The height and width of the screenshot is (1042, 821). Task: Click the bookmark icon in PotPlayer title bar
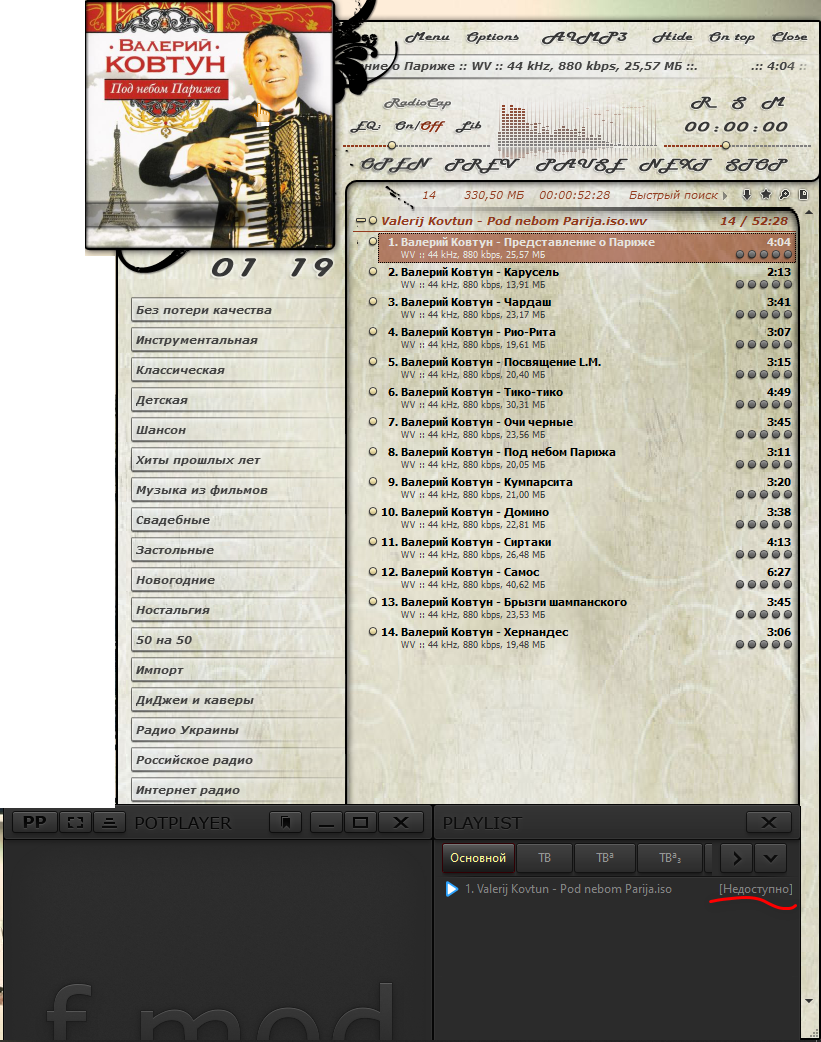coord(285,822)
